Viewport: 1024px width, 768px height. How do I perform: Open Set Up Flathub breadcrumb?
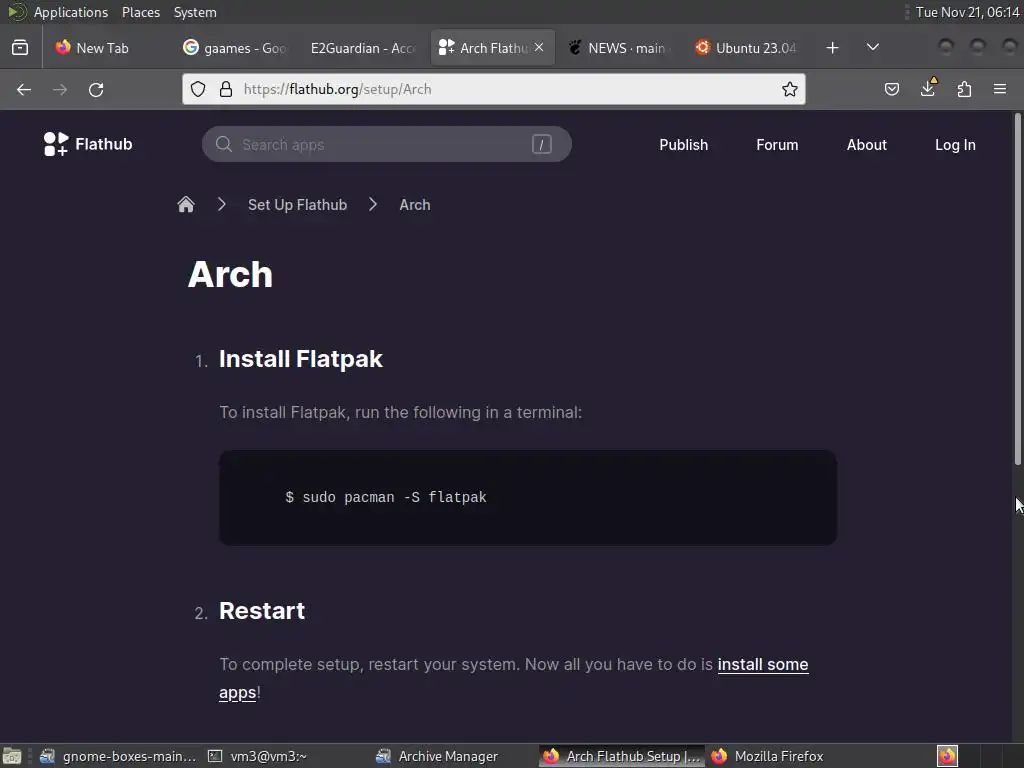click(x=297, y=205)
